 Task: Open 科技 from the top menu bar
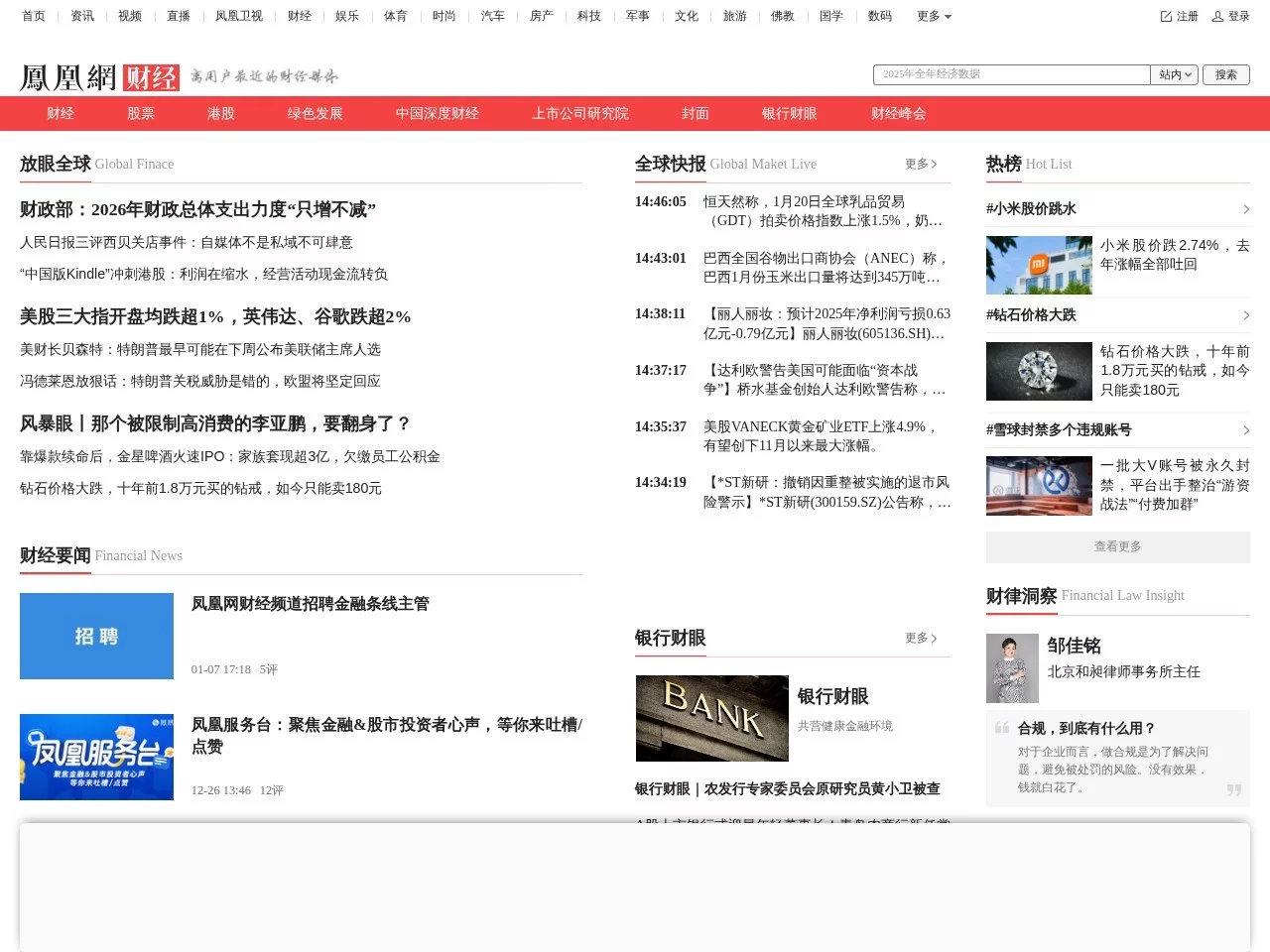[x=588, y=16]
